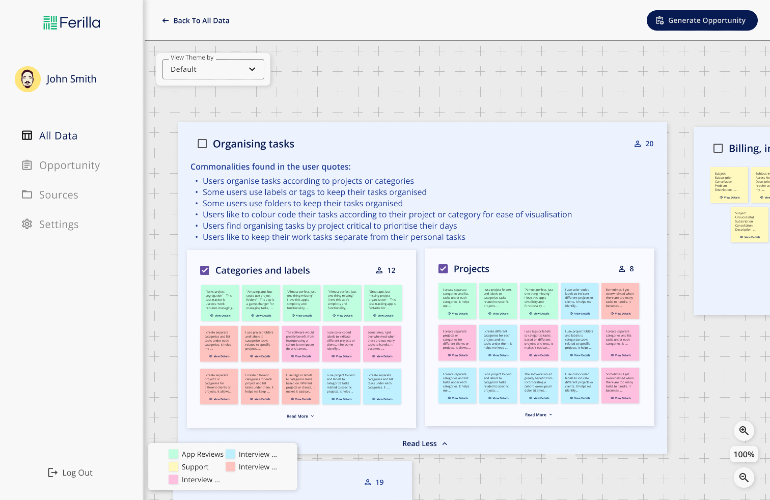The height and width of the screenshot is (500, 770).
Task: Click the App Reviews green color swatch
Action: pyautogui.click(x=173, y=454)
